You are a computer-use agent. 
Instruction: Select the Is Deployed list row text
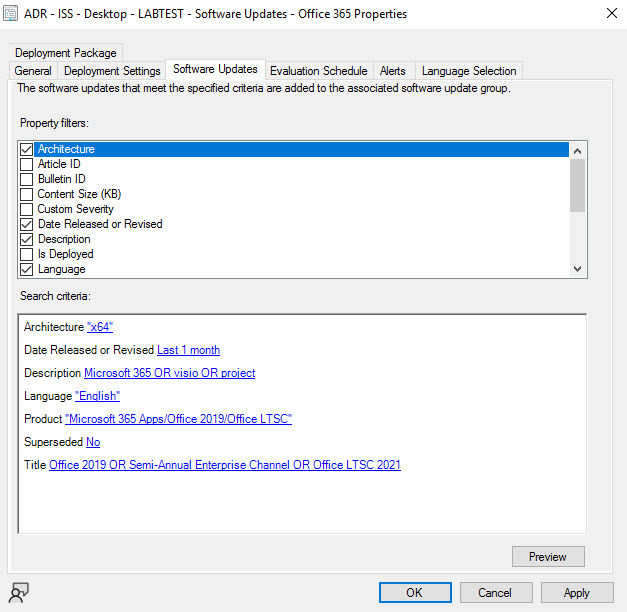(x=66, y=254)
